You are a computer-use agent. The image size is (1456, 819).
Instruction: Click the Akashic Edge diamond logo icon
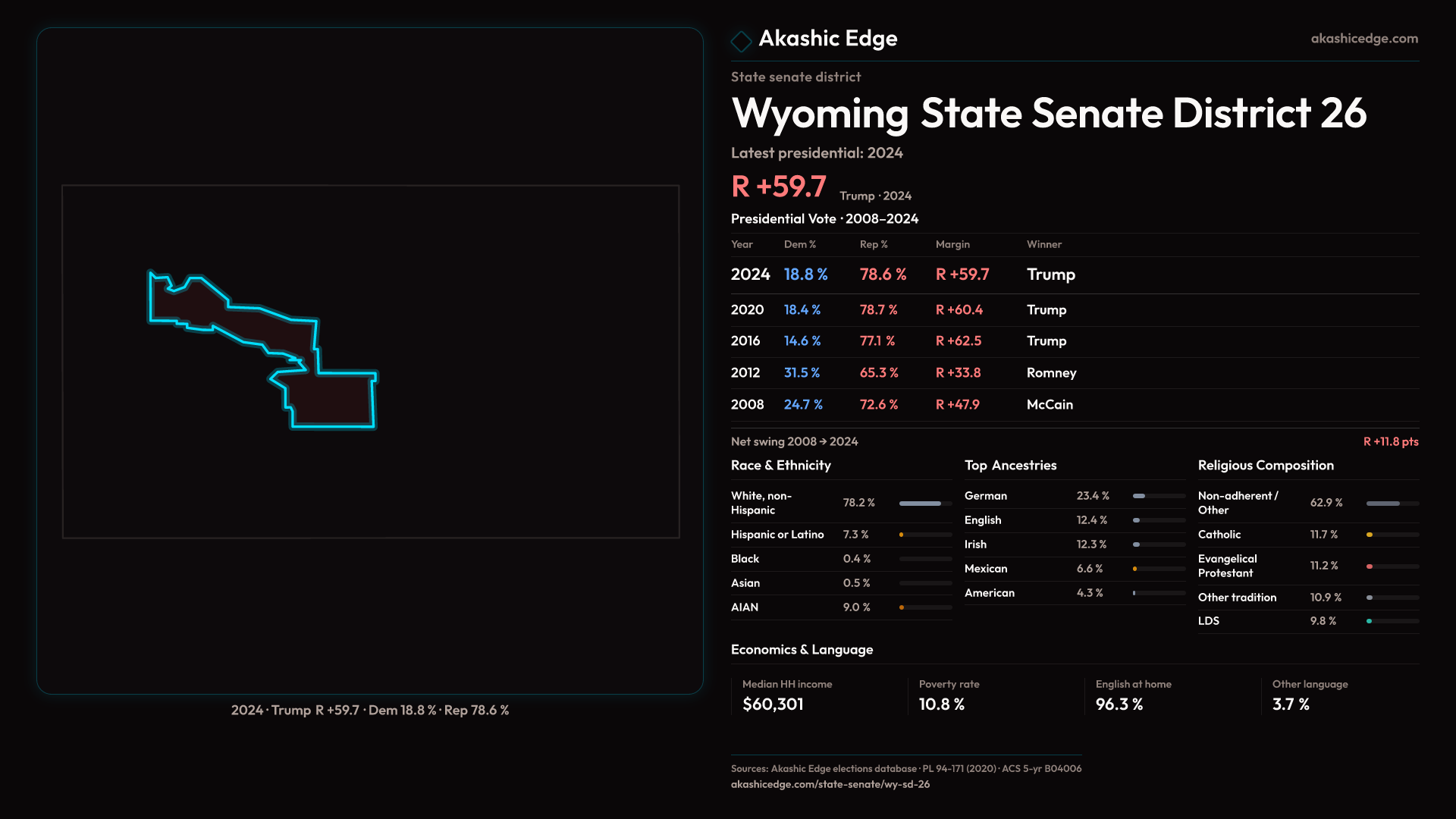point(741,41)
